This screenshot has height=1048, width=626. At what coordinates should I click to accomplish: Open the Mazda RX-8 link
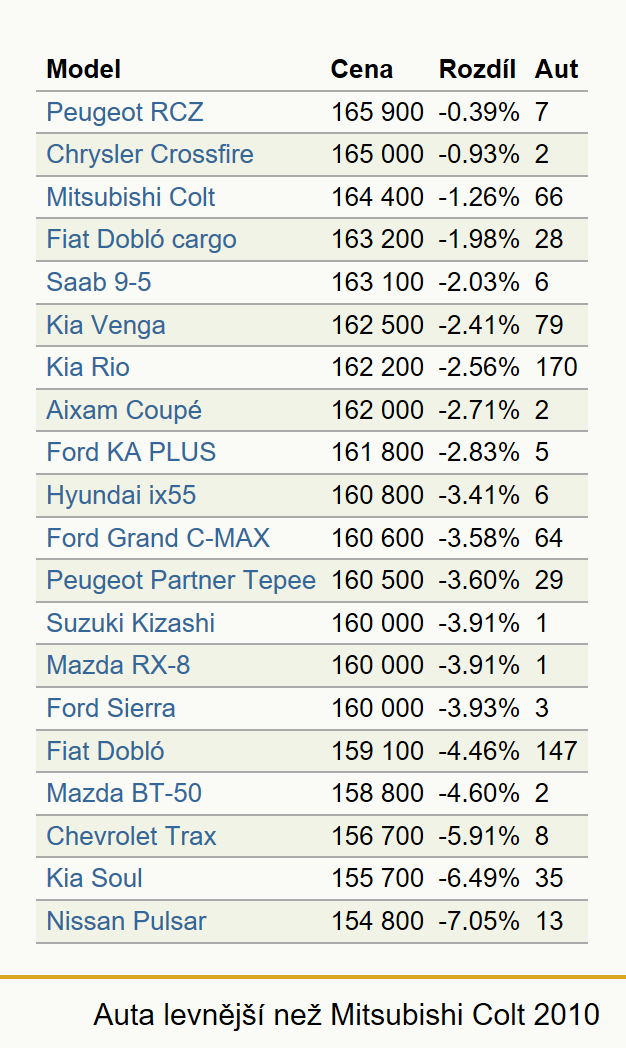(118, 665)
